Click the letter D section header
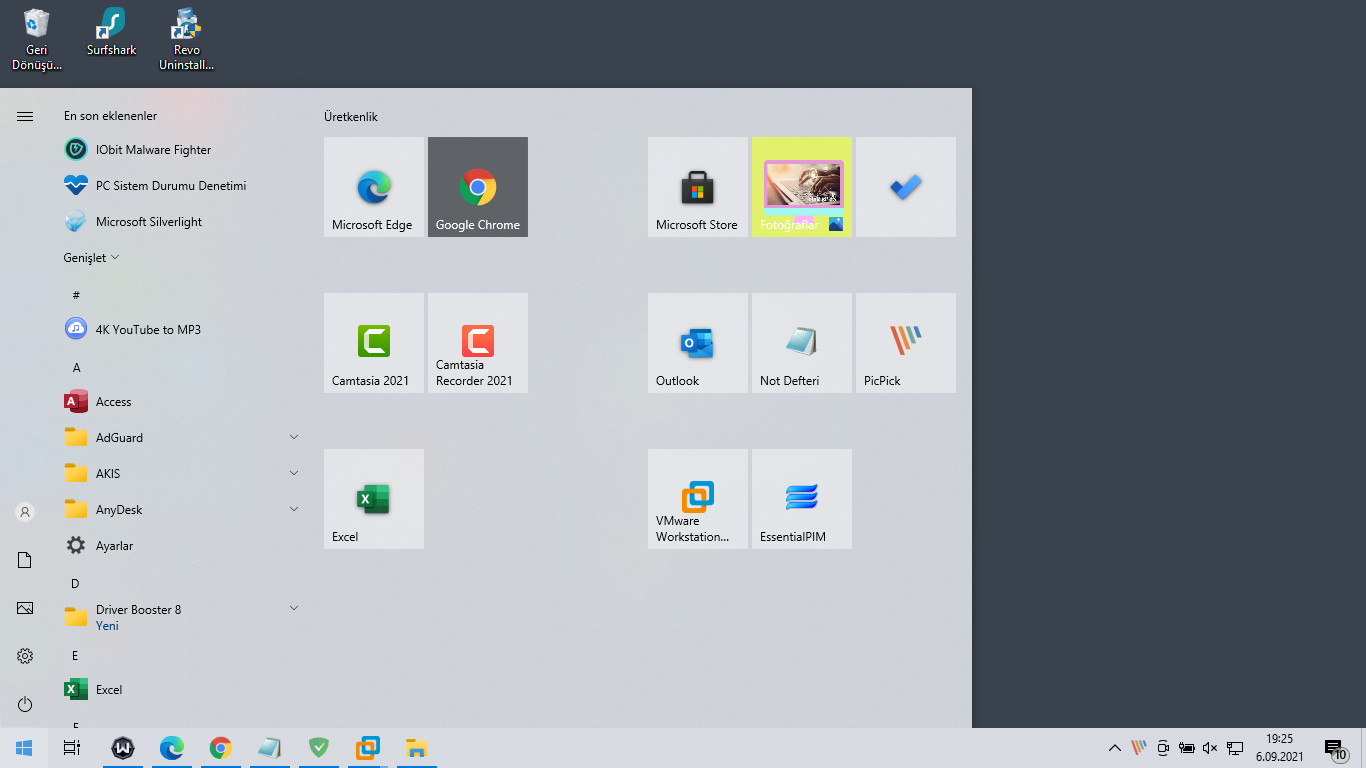This screenshot has width=1366, height=768. coord(75,584)
